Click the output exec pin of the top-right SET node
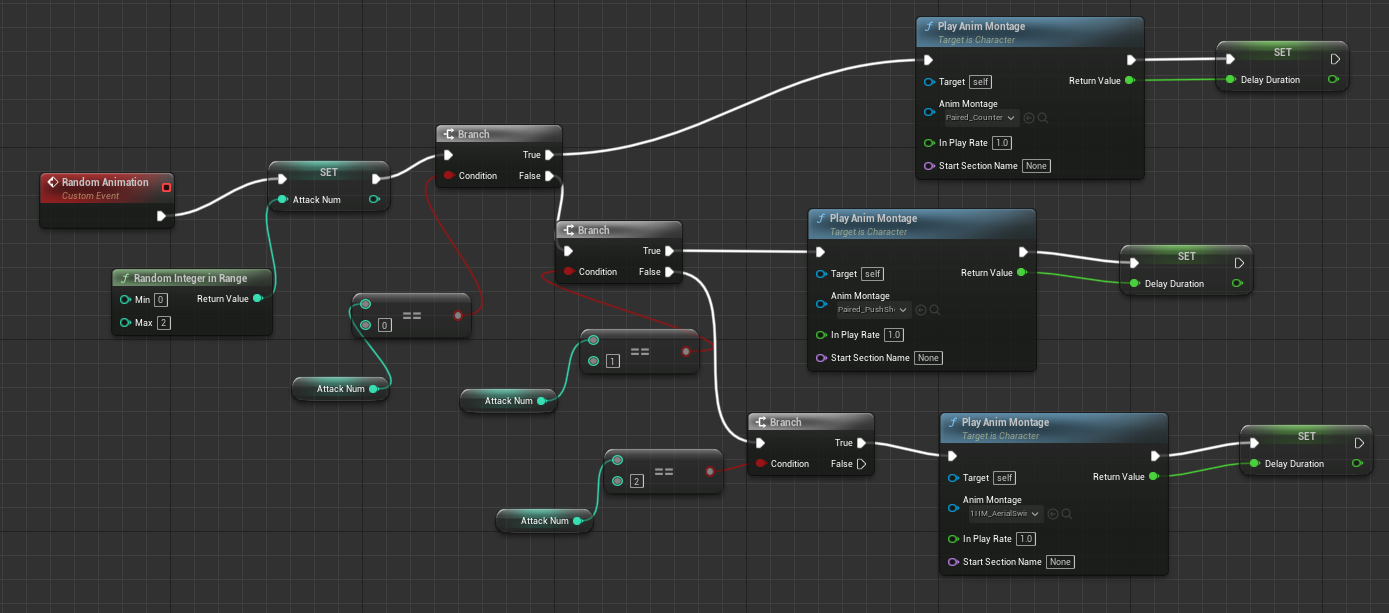Screen dimensions: 1389x613 coord(1335,59)
